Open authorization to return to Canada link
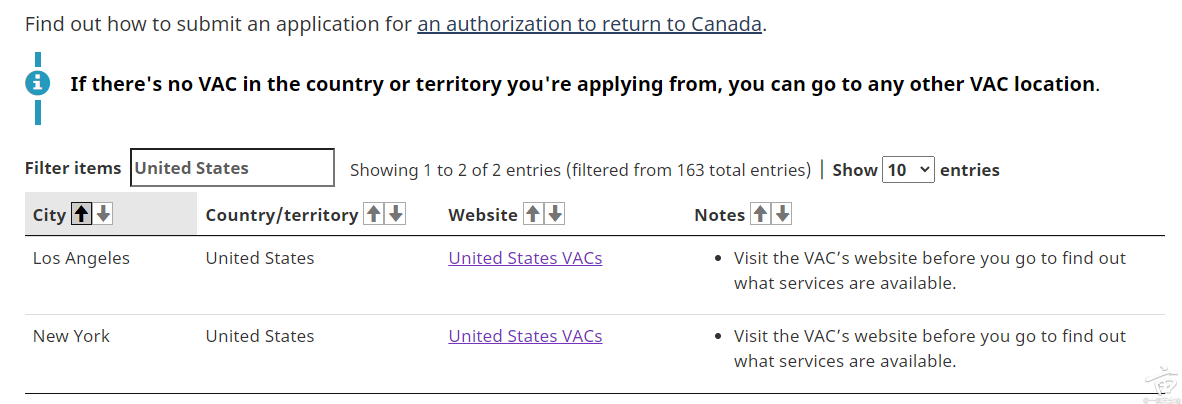The image size is (1182, 404). 590,23
